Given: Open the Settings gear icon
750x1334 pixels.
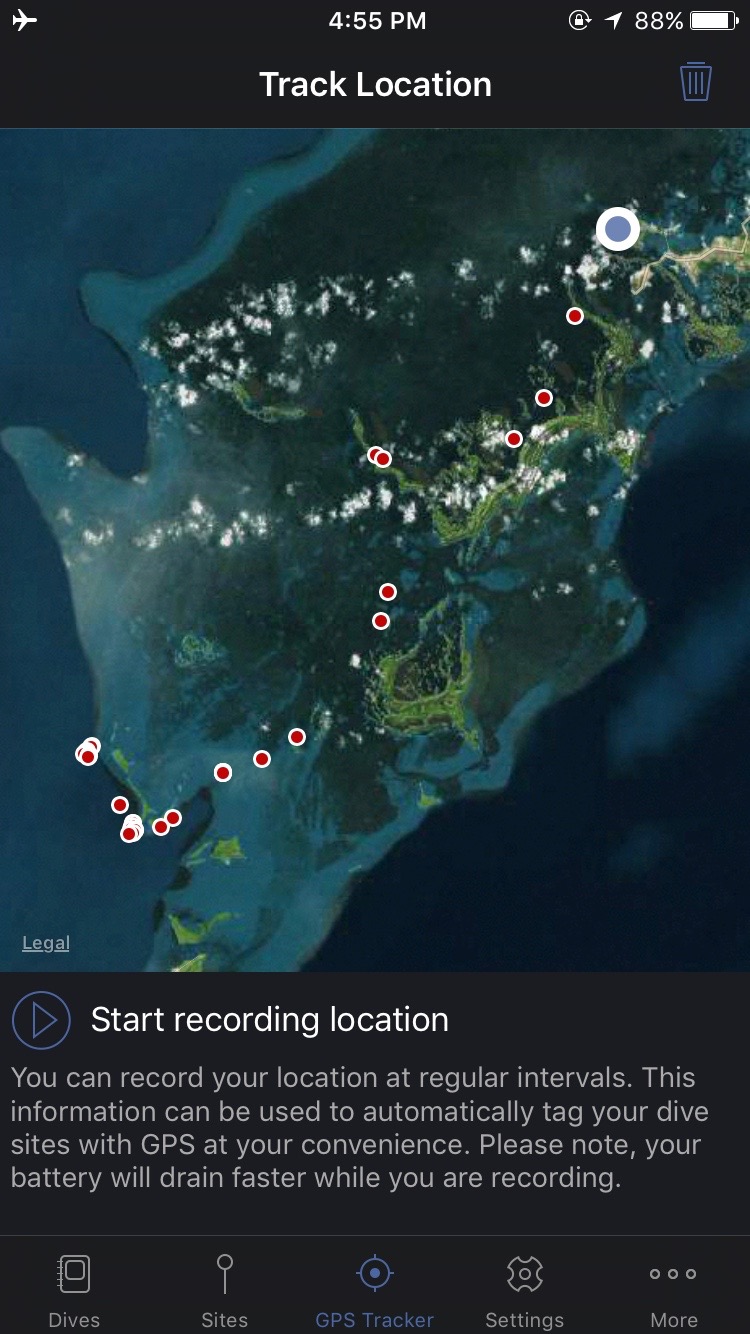Looking at the screenshot, I should coord(524,1274).
